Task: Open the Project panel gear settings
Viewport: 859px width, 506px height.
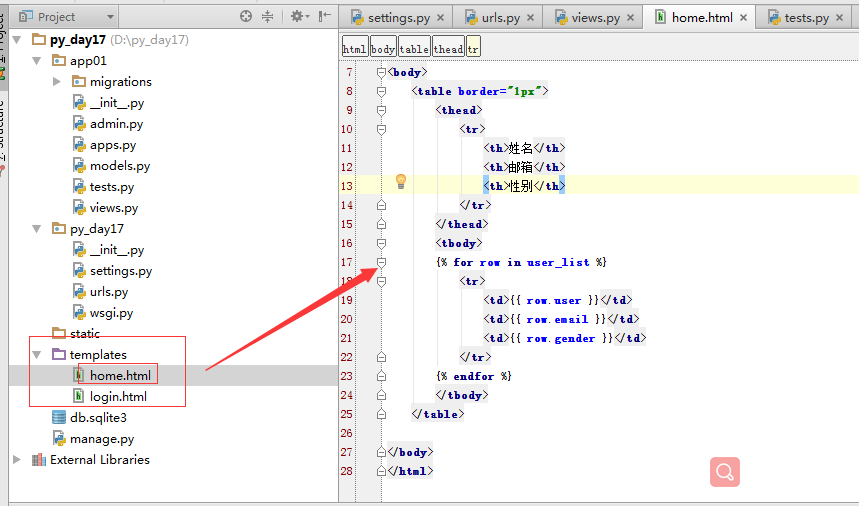Action: pyautogui.click(x=297, y=17)
